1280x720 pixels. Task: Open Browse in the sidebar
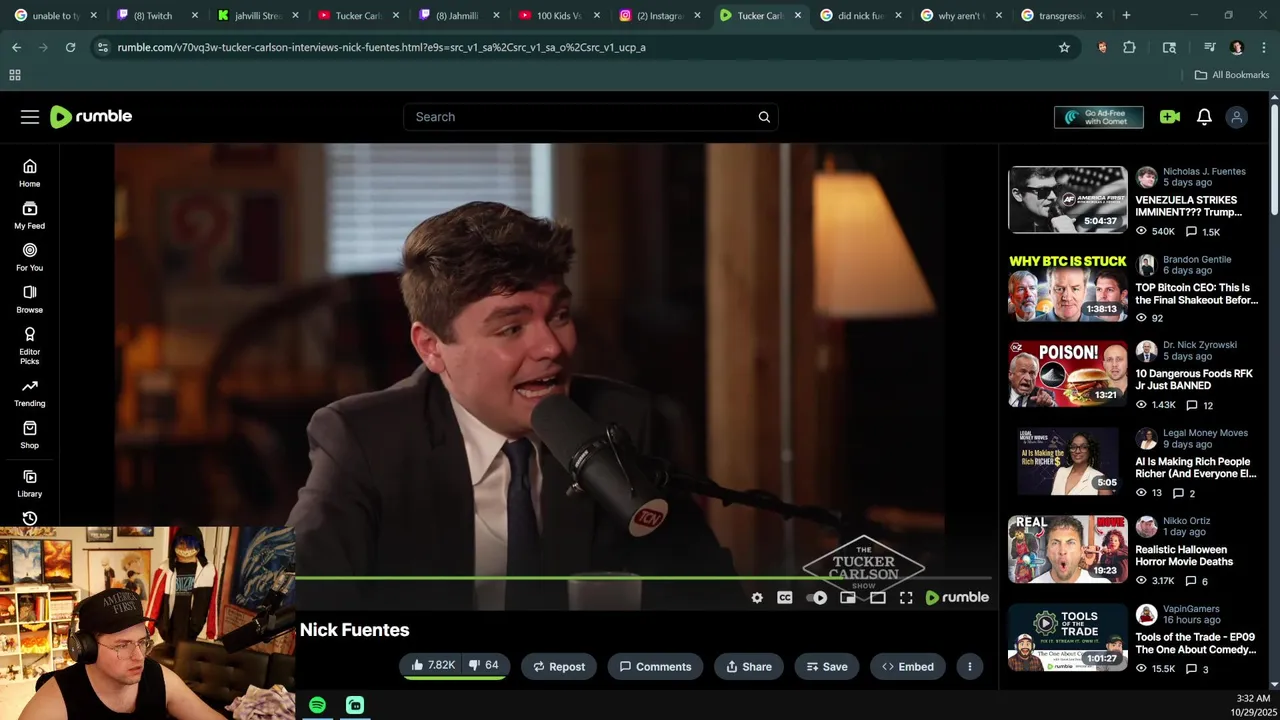tap(30, 299)
